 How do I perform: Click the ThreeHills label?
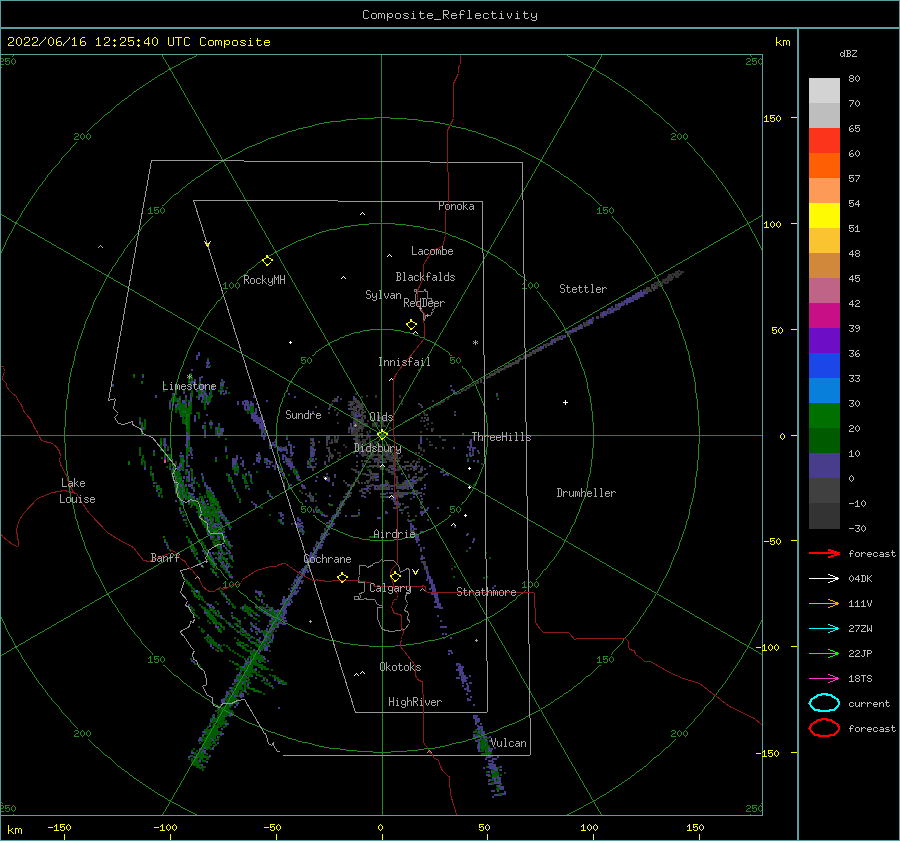501,437
